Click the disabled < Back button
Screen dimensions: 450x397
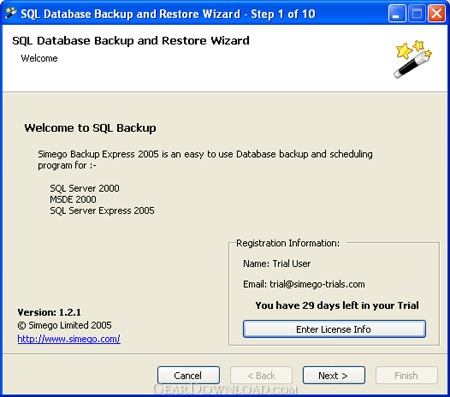point(261,375)
